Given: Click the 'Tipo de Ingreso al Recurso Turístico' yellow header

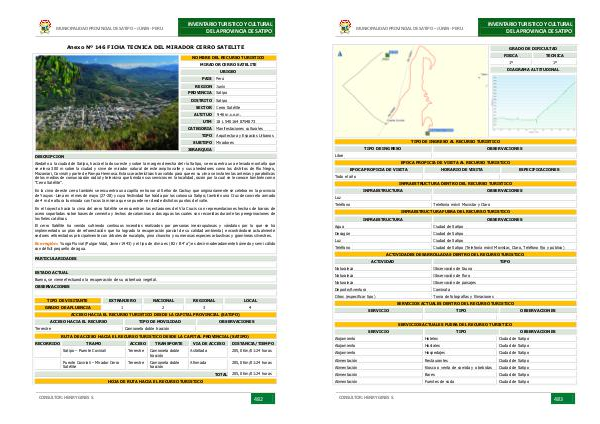Looking at the screenshot, I should [x=455, y=142].
